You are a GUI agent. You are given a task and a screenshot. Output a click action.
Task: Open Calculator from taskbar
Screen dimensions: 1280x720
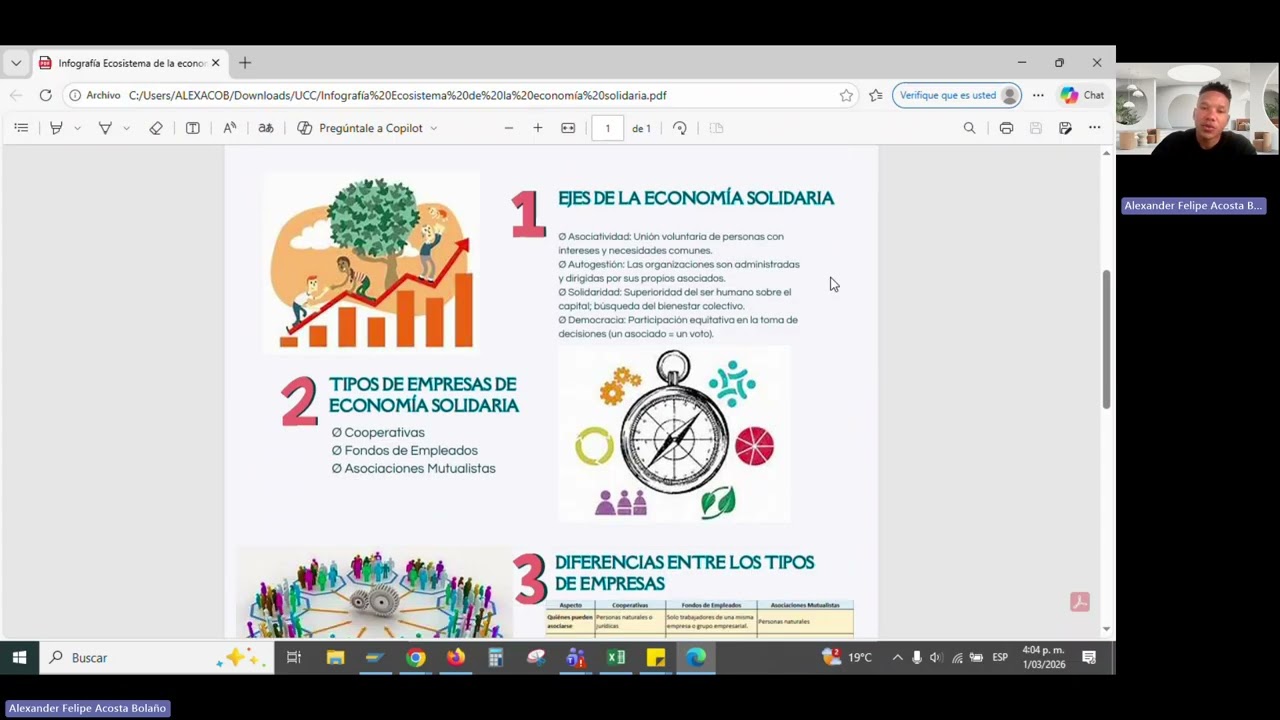point(495,657)
